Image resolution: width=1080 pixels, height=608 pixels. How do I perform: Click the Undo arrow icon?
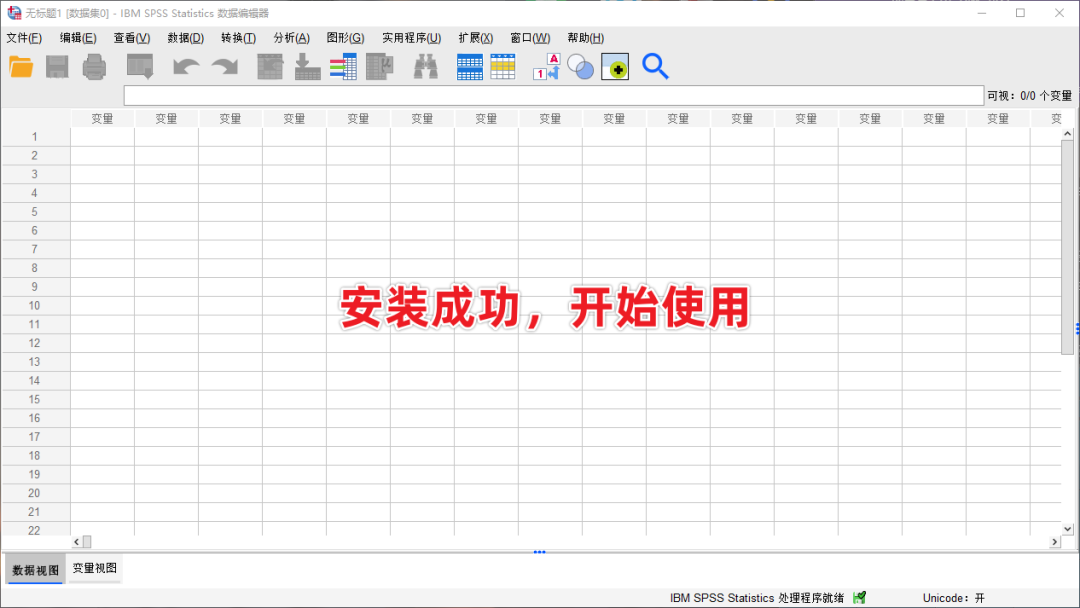point(186,67)
